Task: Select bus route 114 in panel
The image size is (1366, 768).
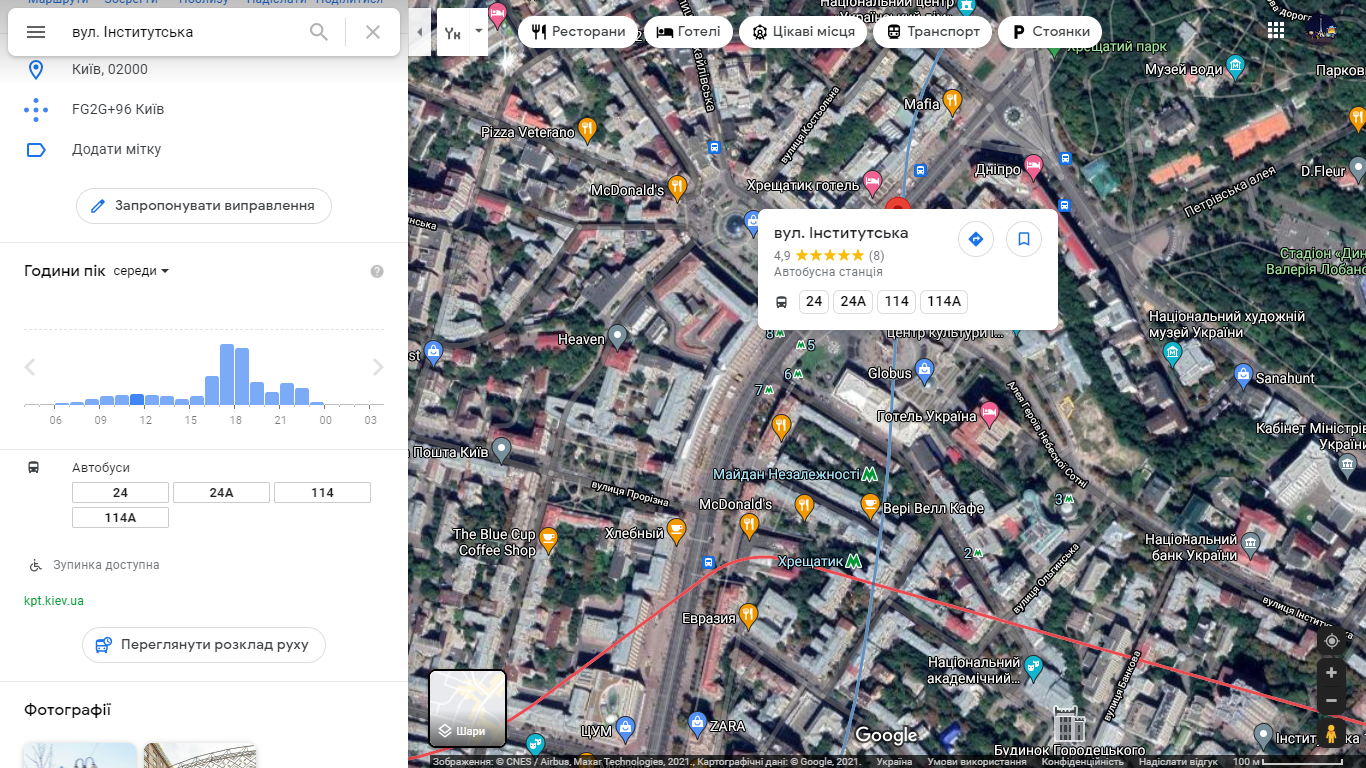Action: pyautogui.click(x=322, y=492)
